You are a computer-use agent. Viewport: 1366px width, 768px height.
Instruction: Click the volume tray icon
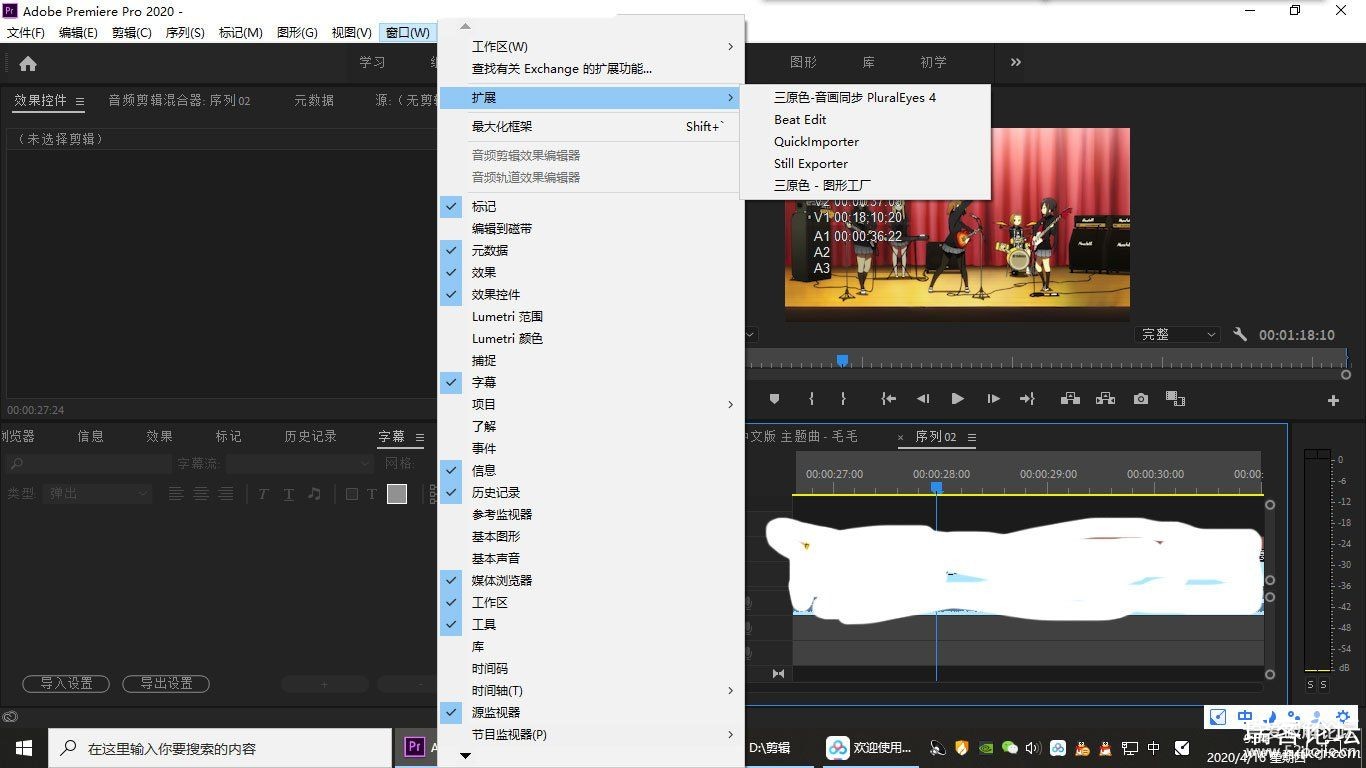[1033, 747]
